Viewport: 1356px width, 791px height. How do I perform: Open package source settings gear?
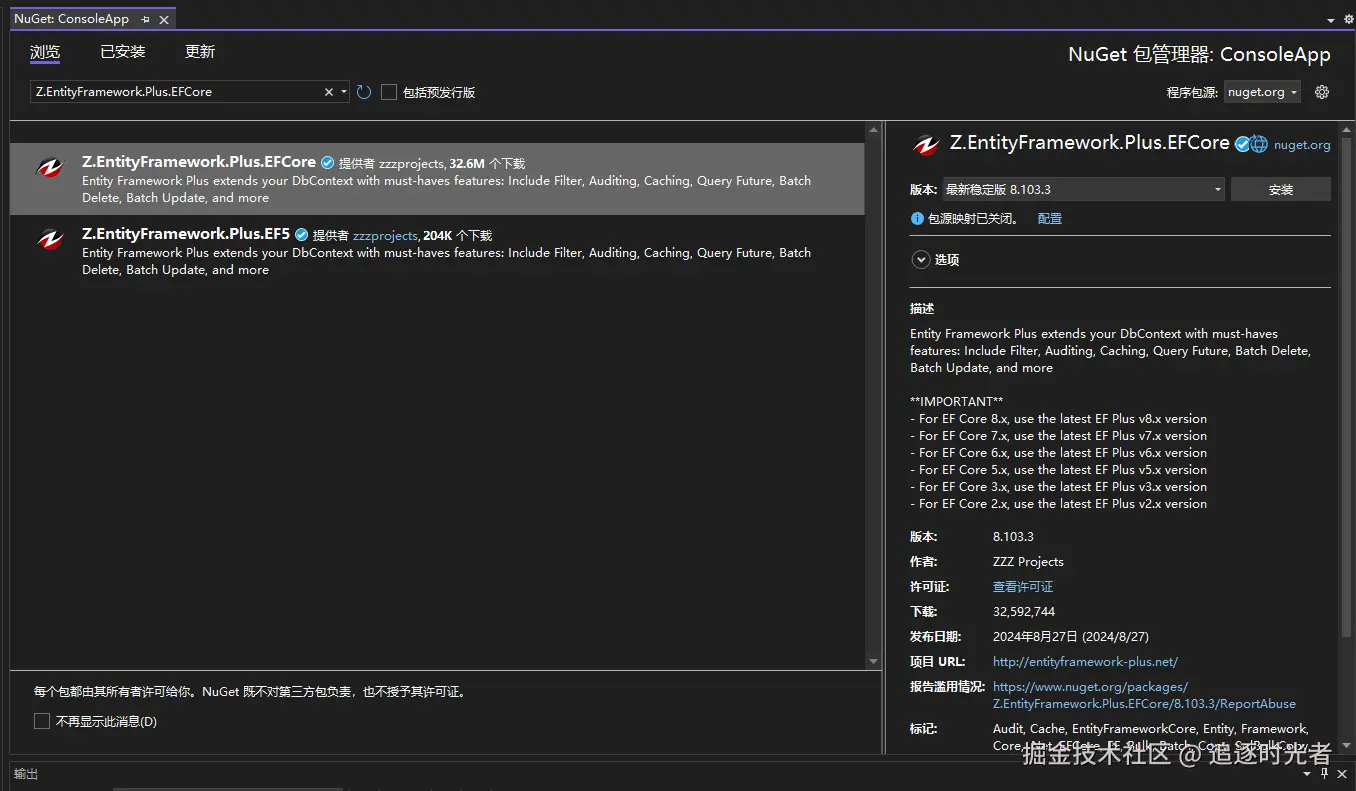click(x=1322, y=92)
